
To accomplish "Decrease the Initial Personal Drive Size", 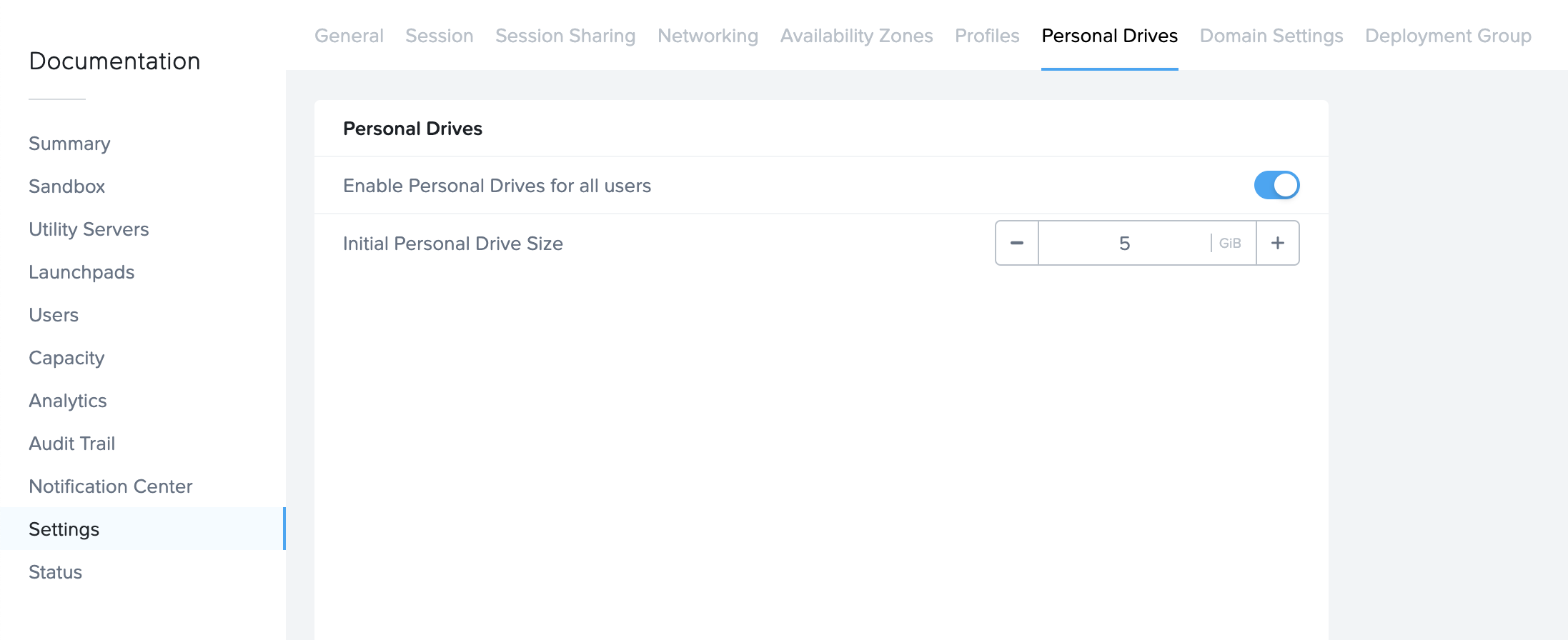I will tap(1016, 243).
